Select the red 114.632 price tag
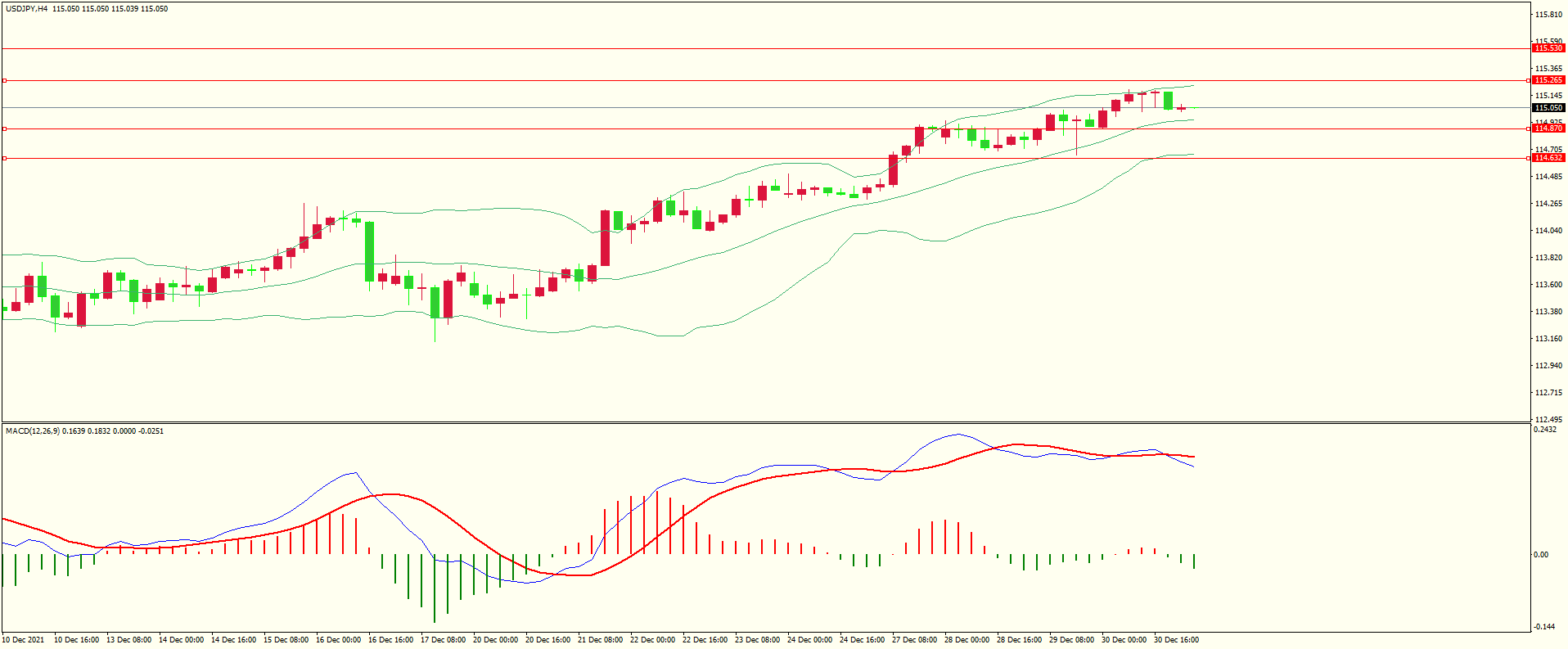 (x=1548, y=158)
